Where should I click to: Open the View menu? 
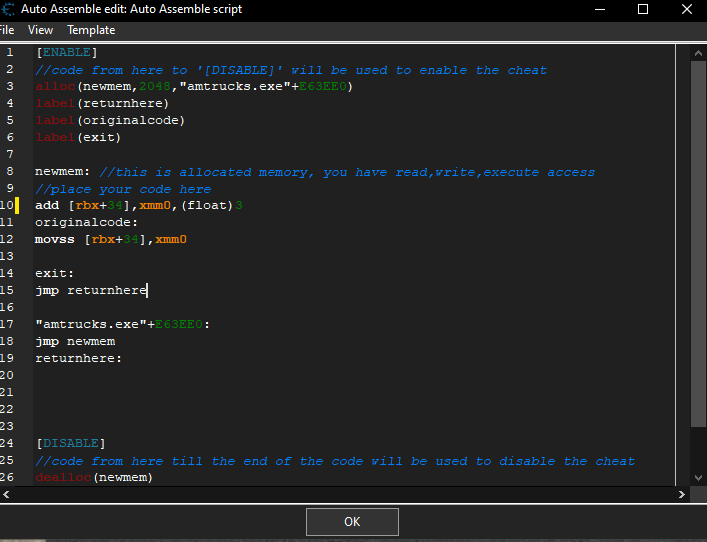(40, 30)
